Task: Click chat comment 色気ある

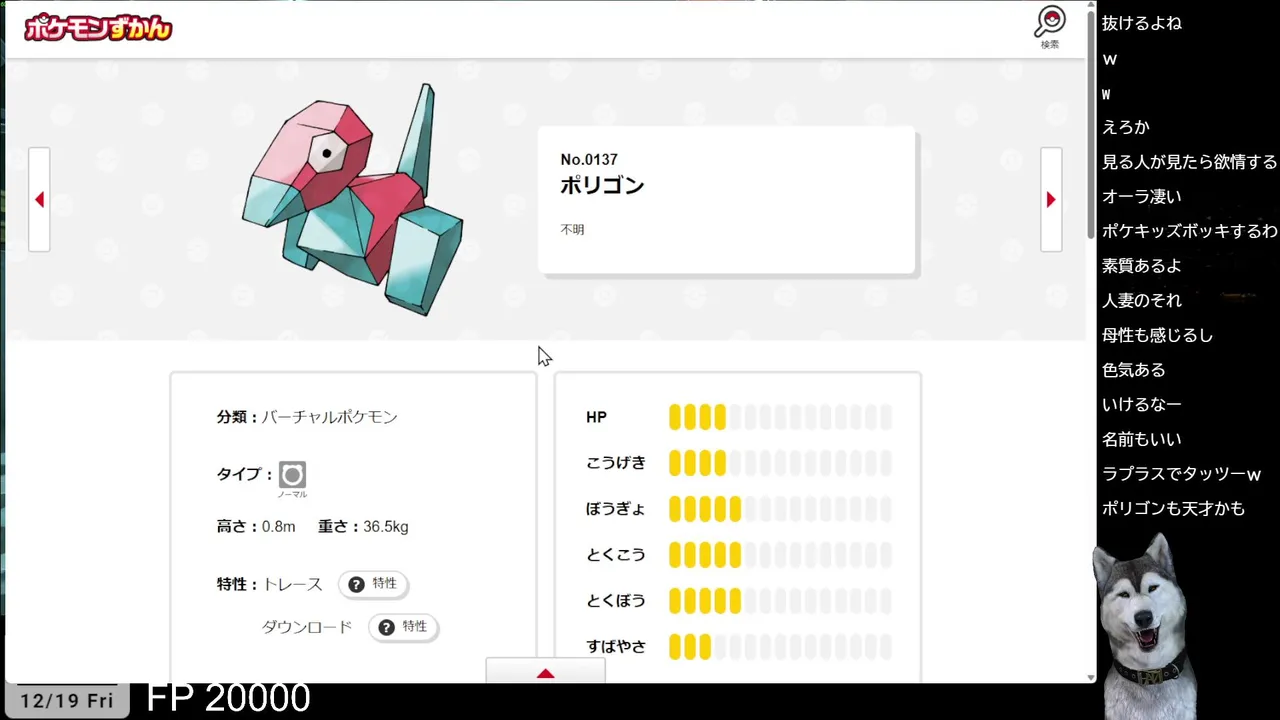Action: pyautogui.click(x=1134, y=370)
